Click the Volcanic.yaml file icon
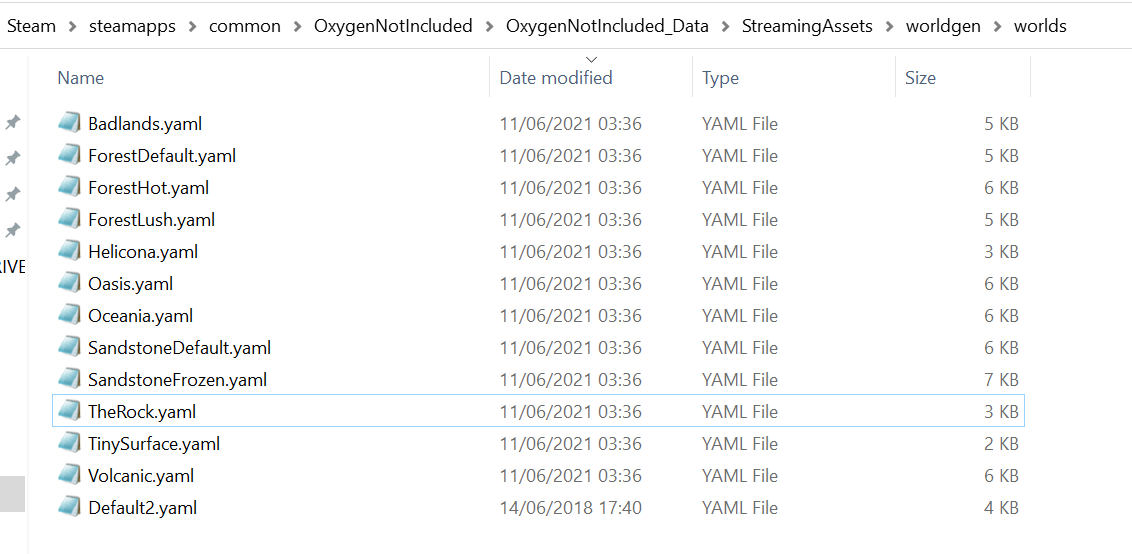Screen dimensions: 1132x554 69,475
